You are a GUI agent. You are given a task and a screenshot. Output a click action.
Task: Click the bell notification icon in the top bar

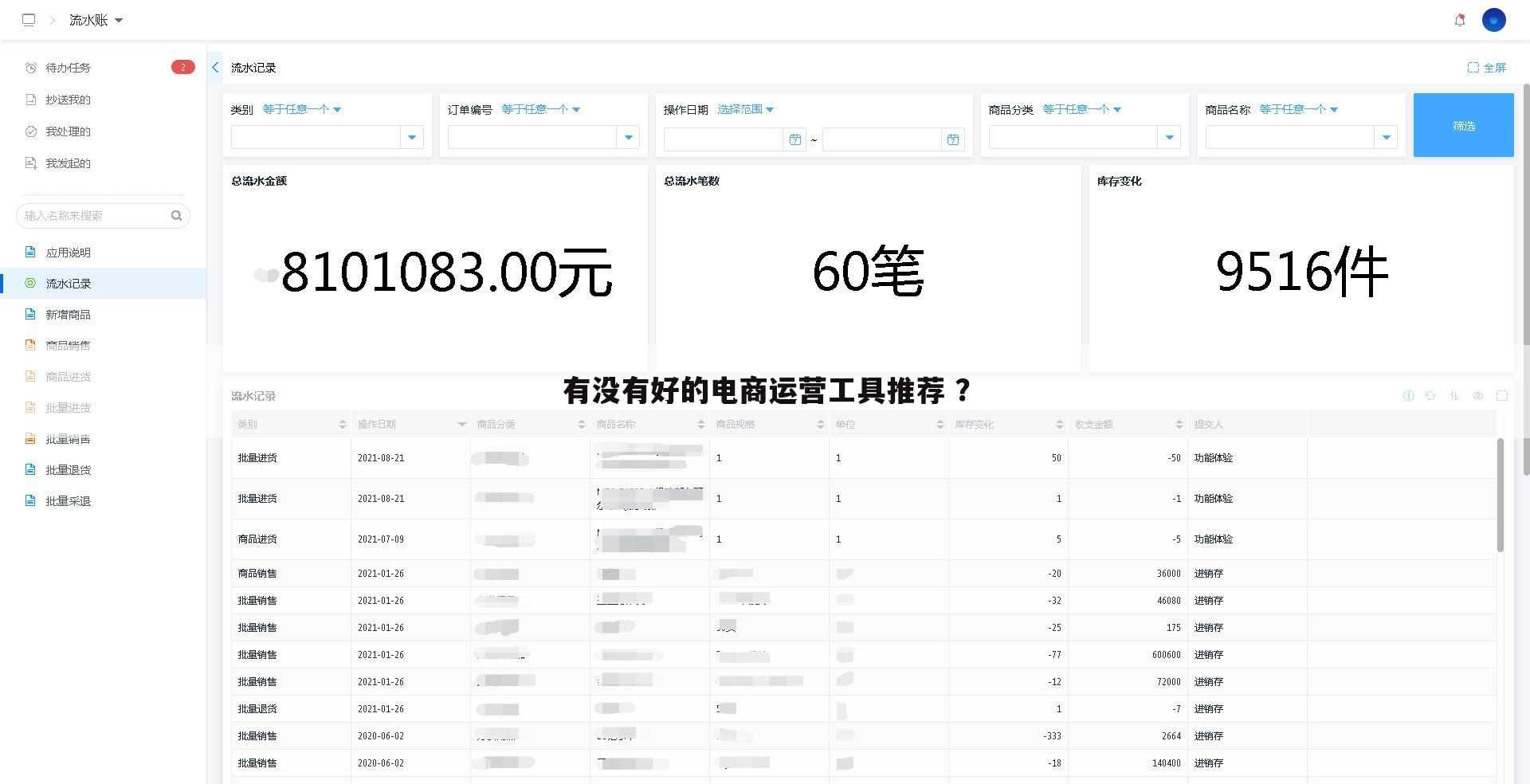coord(1461,20)
